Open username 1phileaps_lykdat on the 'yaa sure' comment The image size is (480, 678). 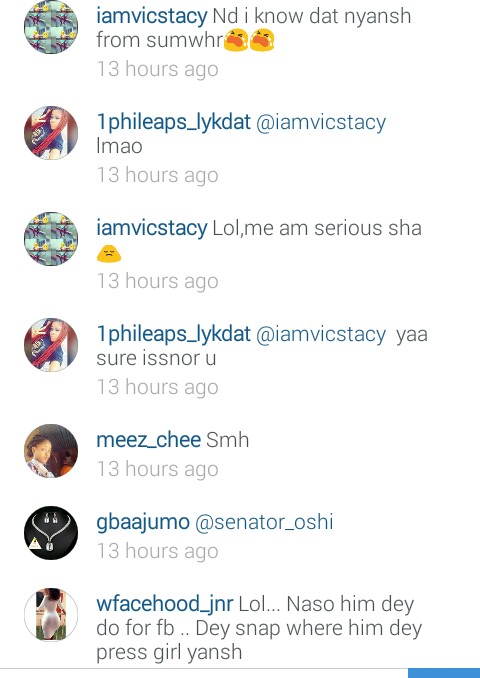click(173, 334)
